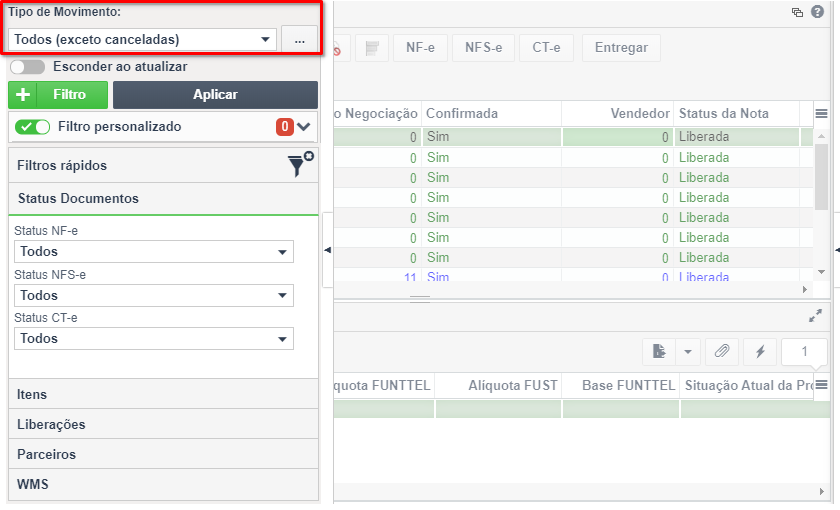
Task: Click the red filter count badge
Action: coord(284,127)
